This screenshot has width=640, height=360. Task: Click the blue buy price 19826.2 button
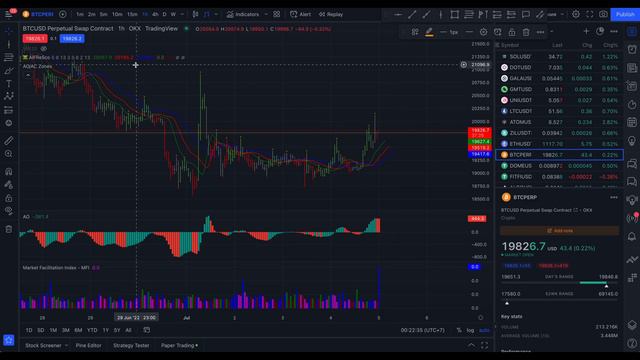[72, 39]
